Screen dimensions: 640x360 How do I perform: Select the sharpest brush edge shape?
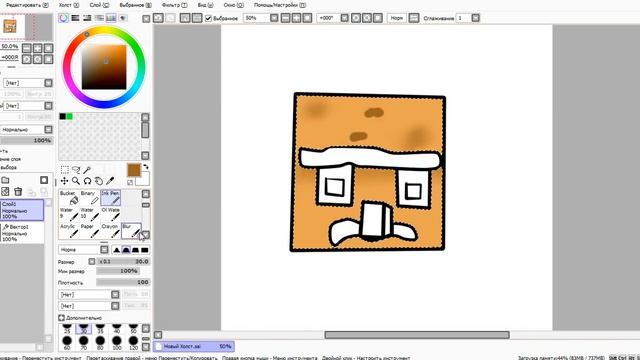coord(117,250)
